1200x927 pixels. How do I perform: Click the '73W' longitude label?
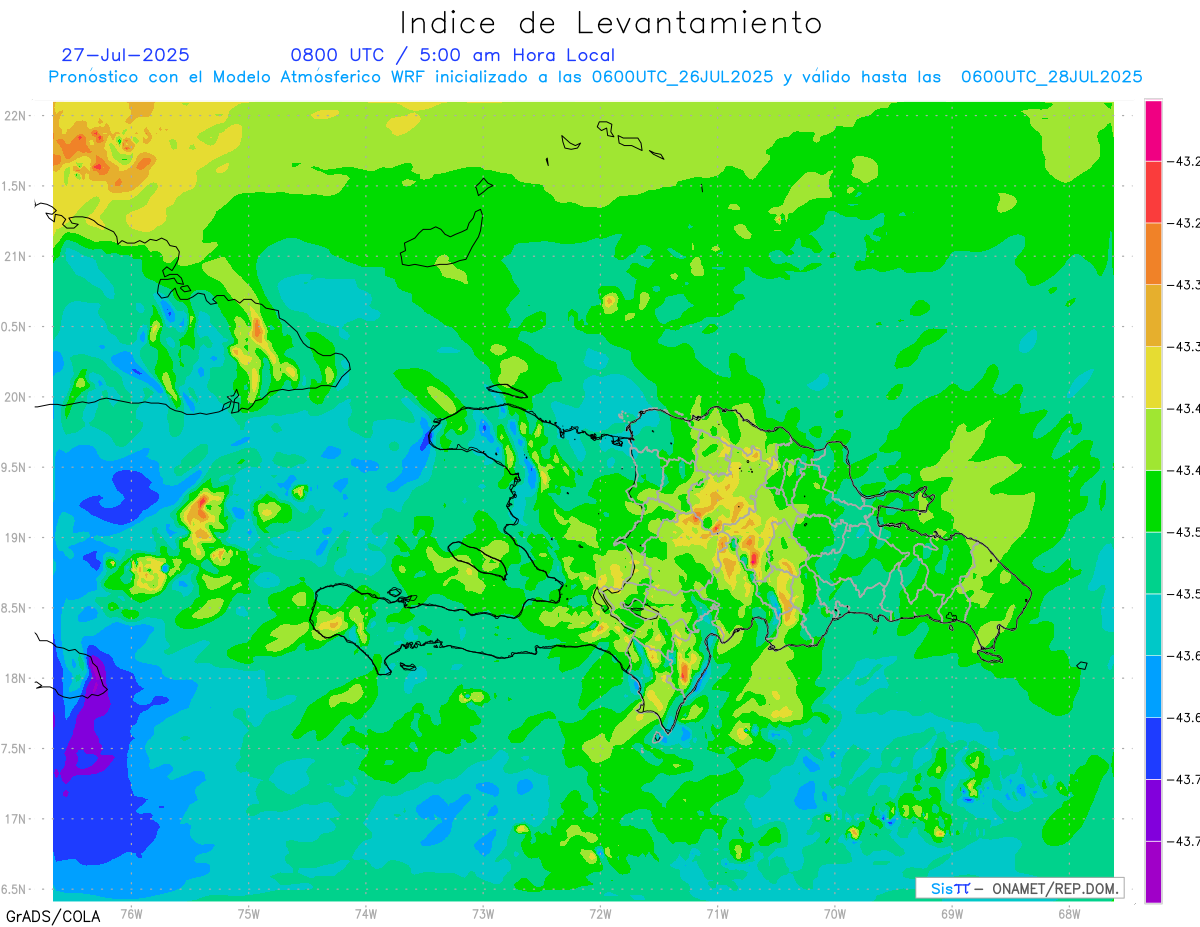pyautogui.click(x=483, y=913)
